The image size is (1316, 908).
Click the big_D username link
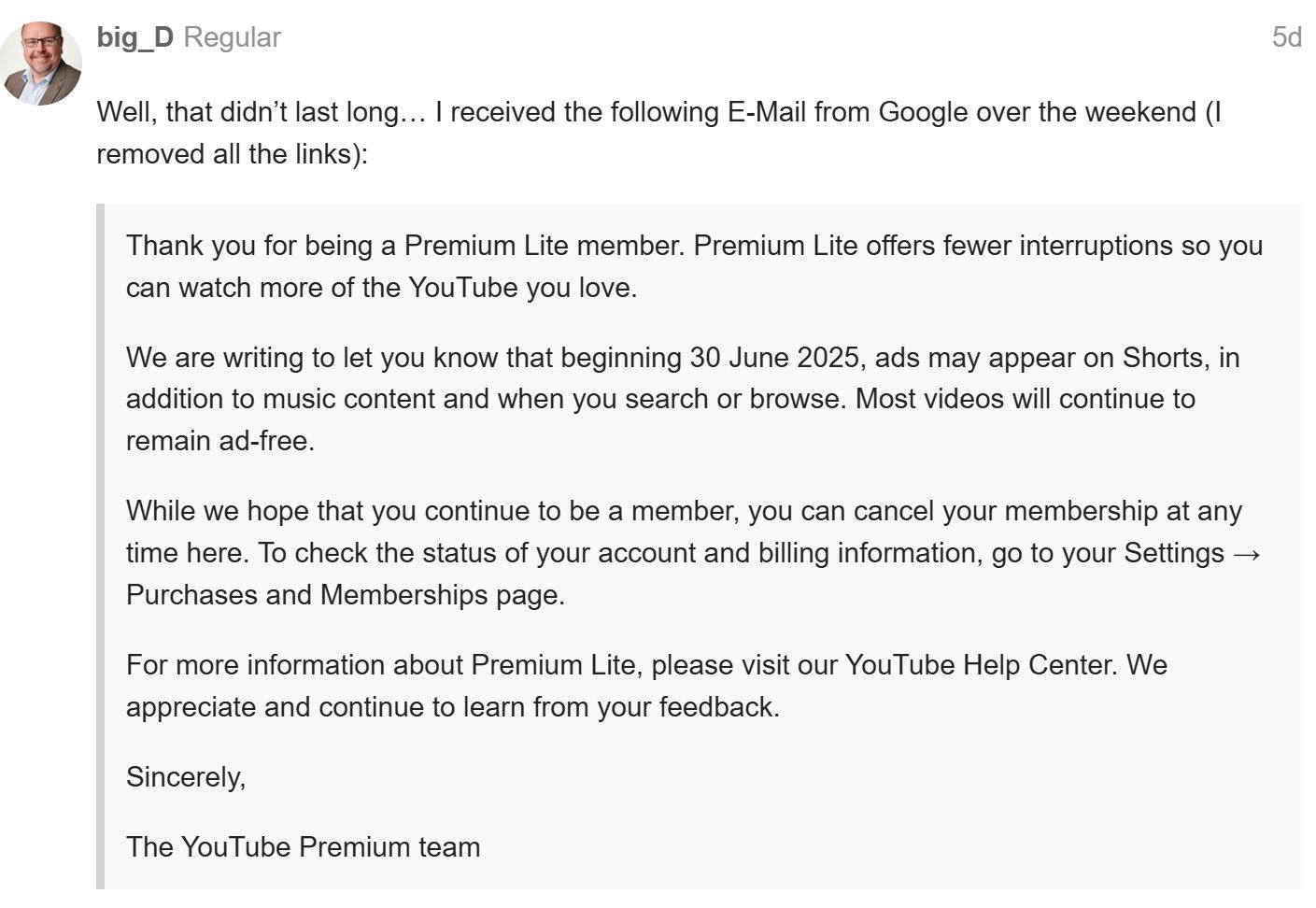[x=135, y=37]
